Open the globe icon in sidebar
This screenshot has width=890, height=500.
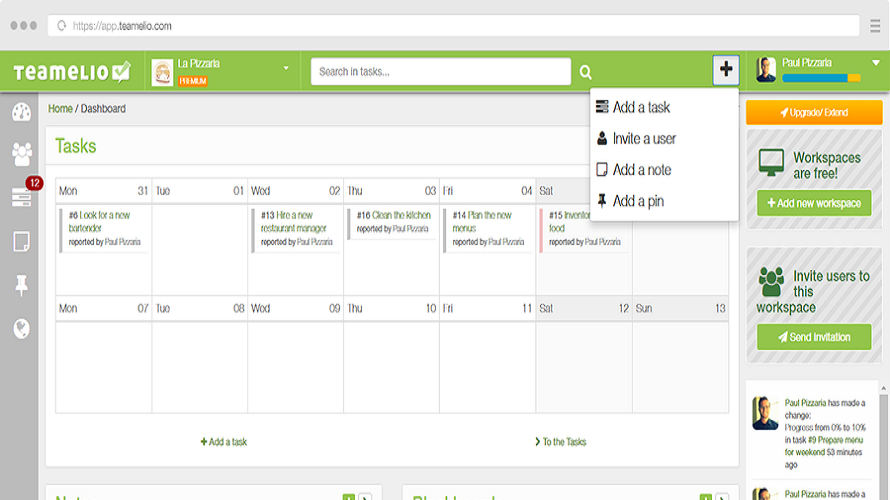(x=22, y=329)
